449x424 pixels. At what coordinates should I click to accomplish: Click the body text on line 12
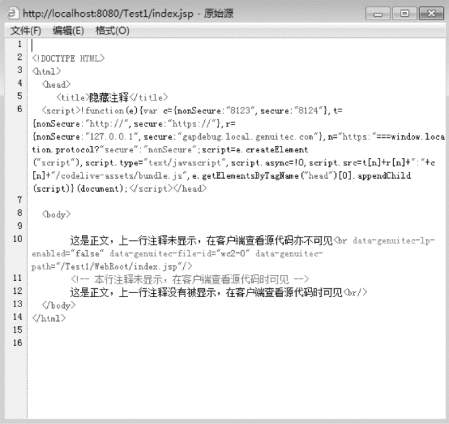click(x=206, y=292)
